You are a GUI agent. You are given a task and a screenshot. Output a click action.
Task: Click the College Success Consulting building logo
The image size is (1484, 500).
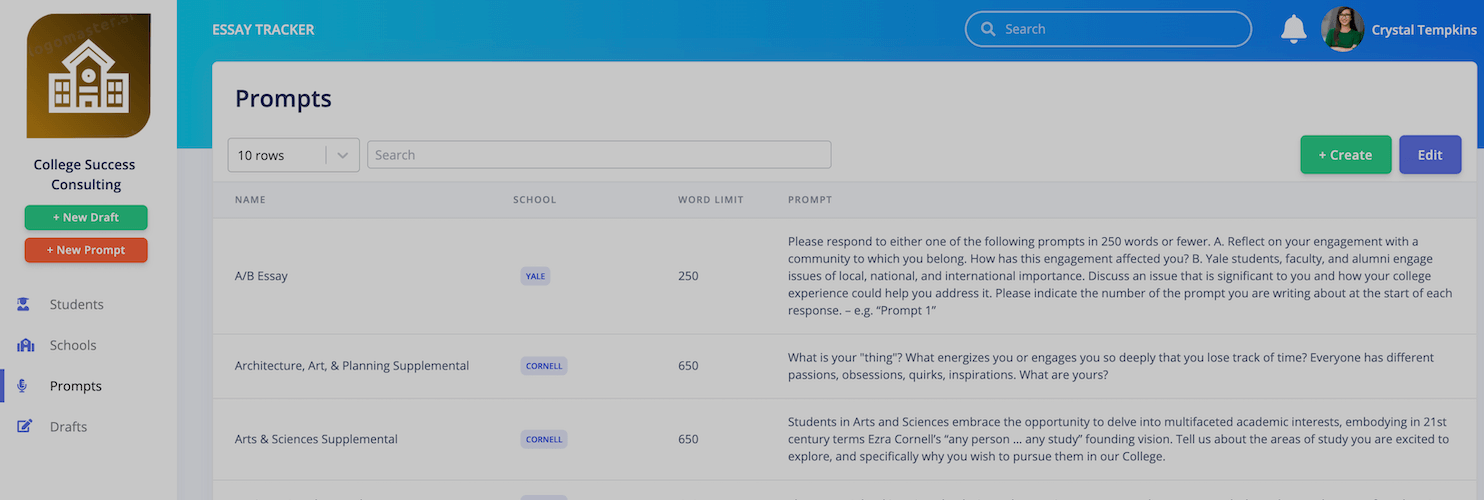(x=89, y=76)
